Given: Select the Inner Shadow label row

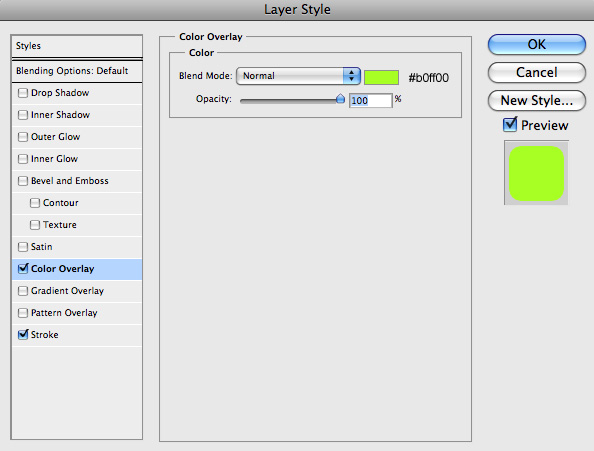Looking at the screenshot, I should click(77, 115).
